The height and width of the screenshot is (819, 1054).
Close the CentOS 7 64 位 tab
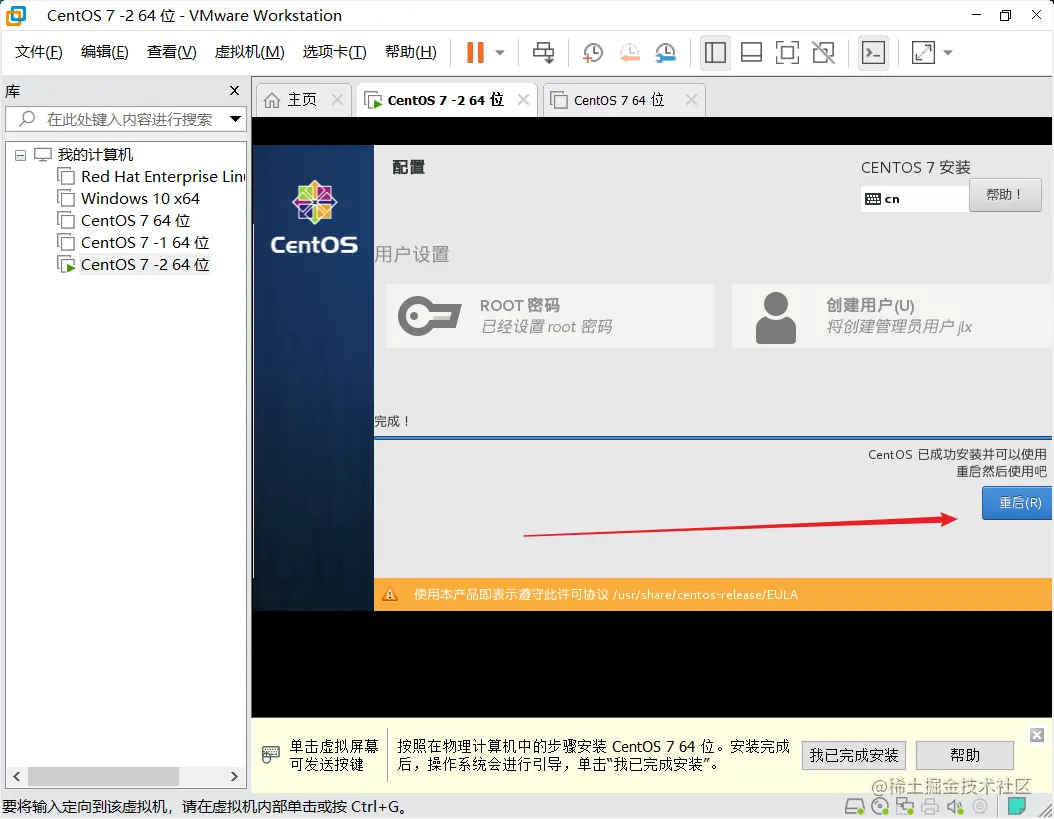691,100
